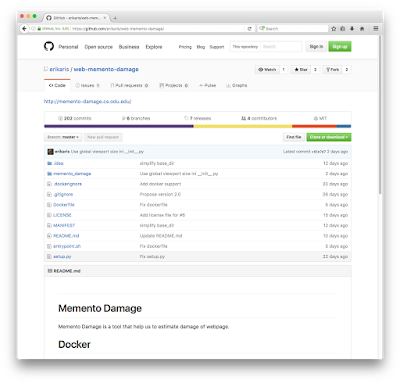The image size is (400, 384).
Task: Click the green Sign up button
Action: (340, 47)
